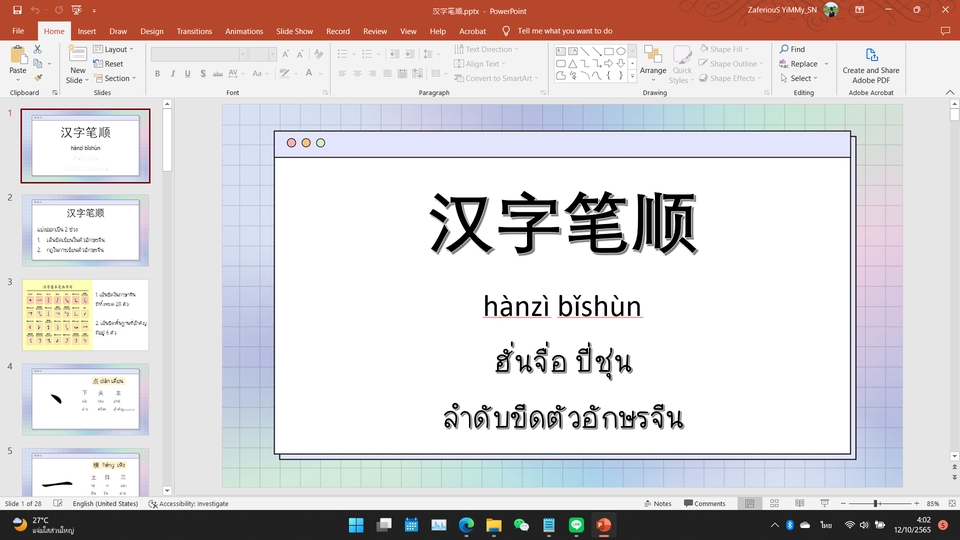This screenshot has height=540, width=960.
Task: Open the File tab
Action: point(18,31)
